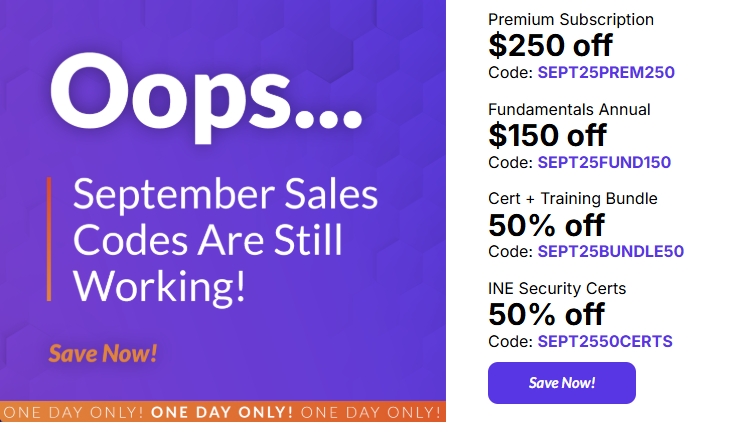
Task: Click the large Oops... headline
Action: (204, 90)
